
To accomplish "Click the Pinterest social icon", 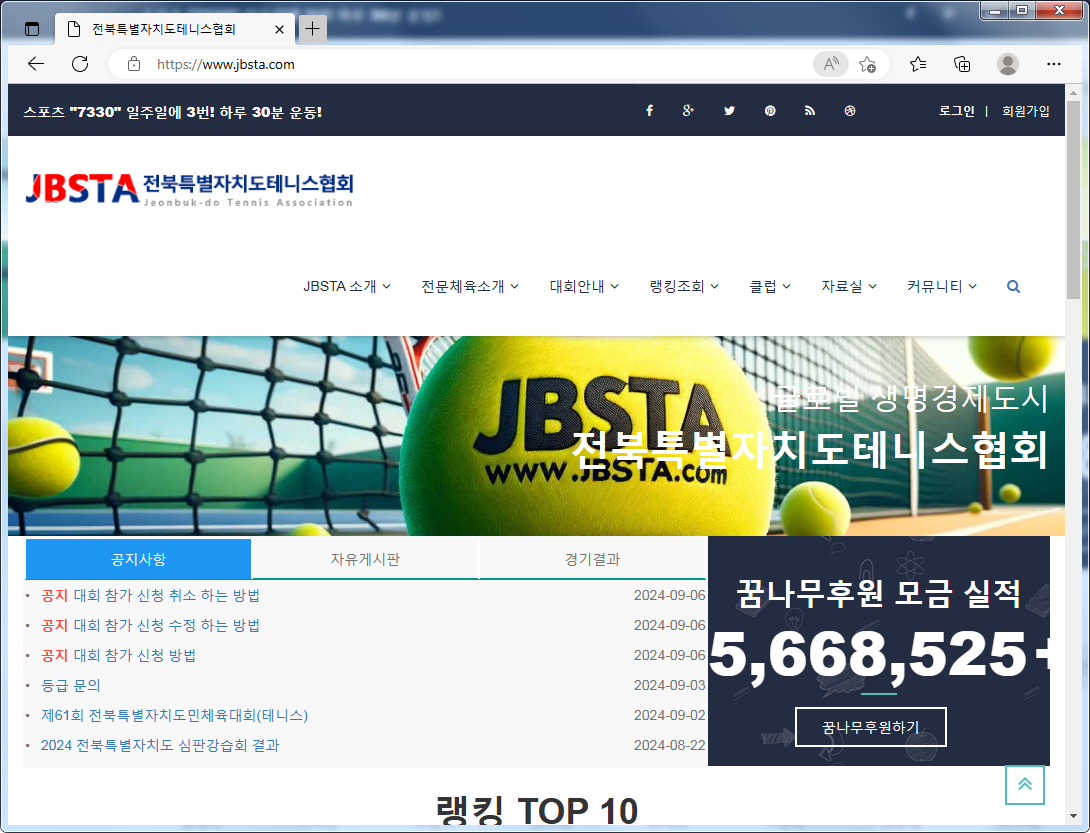I will click(x=769, y=110).
